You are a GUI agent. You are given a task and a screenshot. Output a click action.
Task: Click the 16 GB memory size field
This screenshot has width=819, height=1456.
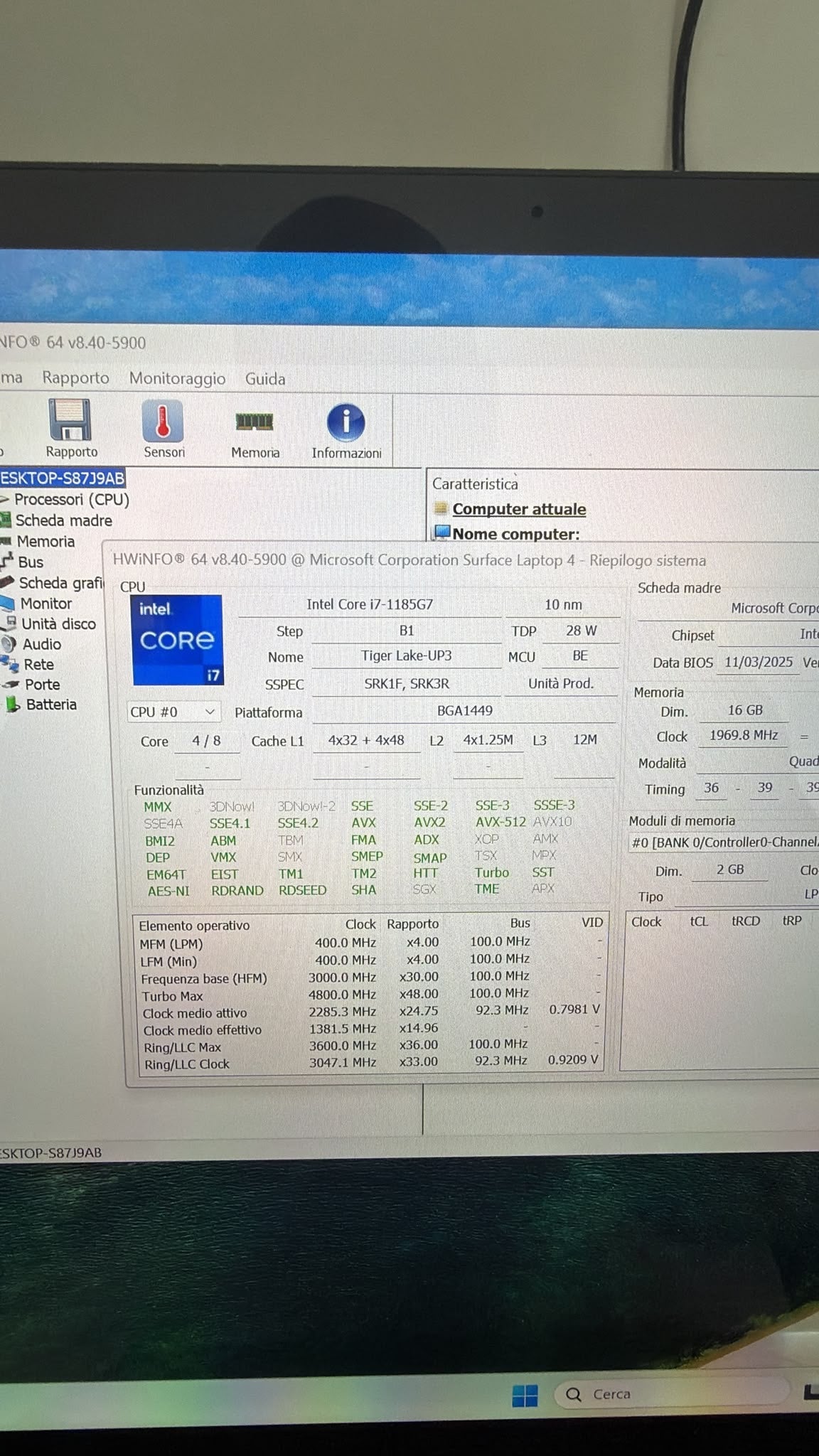(744, 710)
